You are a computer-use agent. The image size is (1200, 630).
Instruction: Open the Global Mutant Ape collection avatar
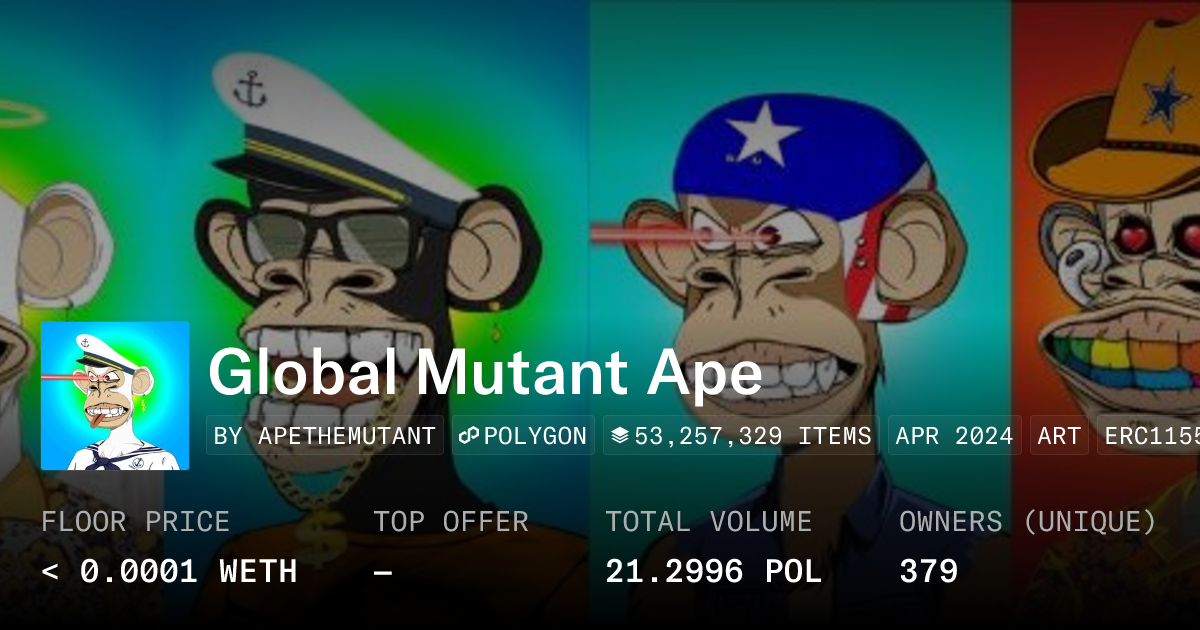click(115, 396)
